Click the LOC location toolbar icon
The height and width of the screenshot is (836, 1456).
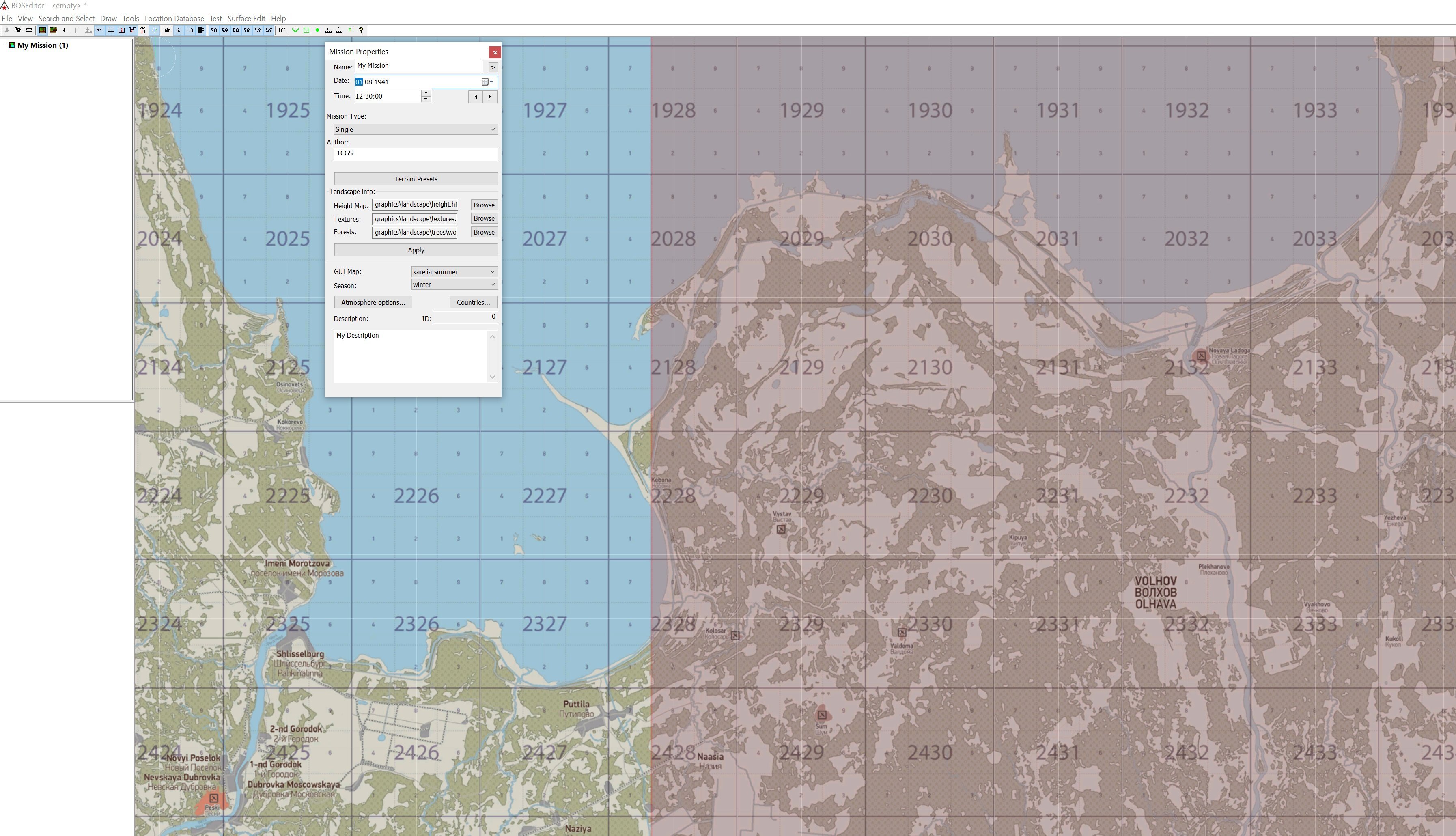(x=282, y=30)
